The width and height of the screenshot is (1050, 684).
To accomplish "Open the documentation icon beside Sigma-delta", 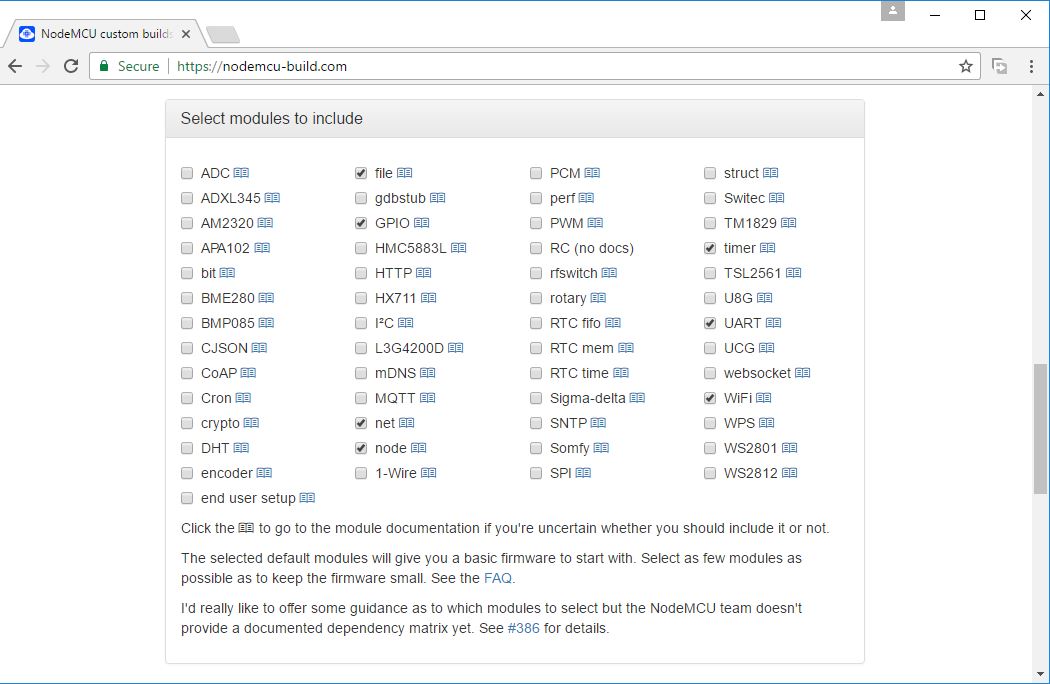I will tap(637, 398).
